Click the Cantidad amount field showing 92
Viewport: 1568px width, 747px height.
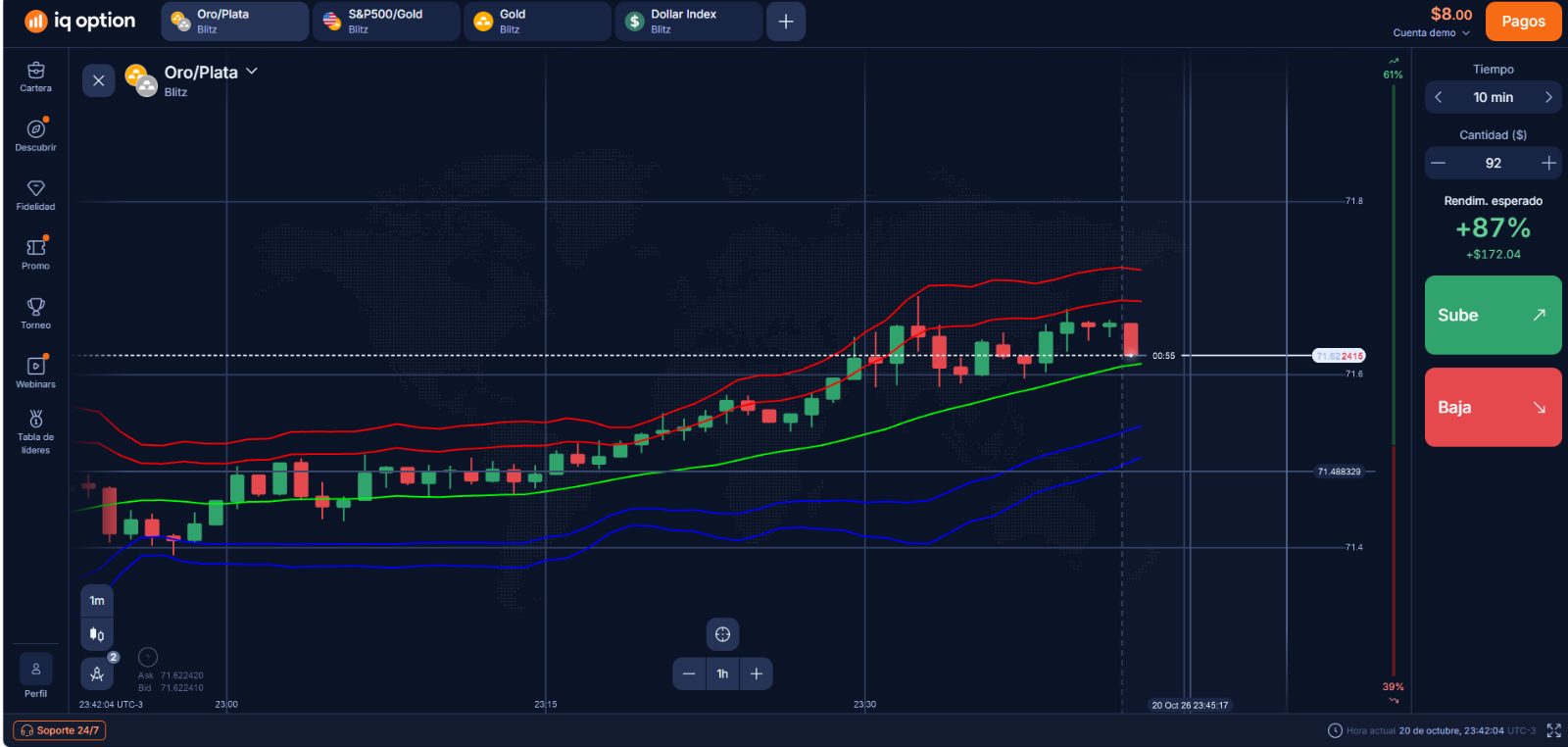coord(1493,163)
